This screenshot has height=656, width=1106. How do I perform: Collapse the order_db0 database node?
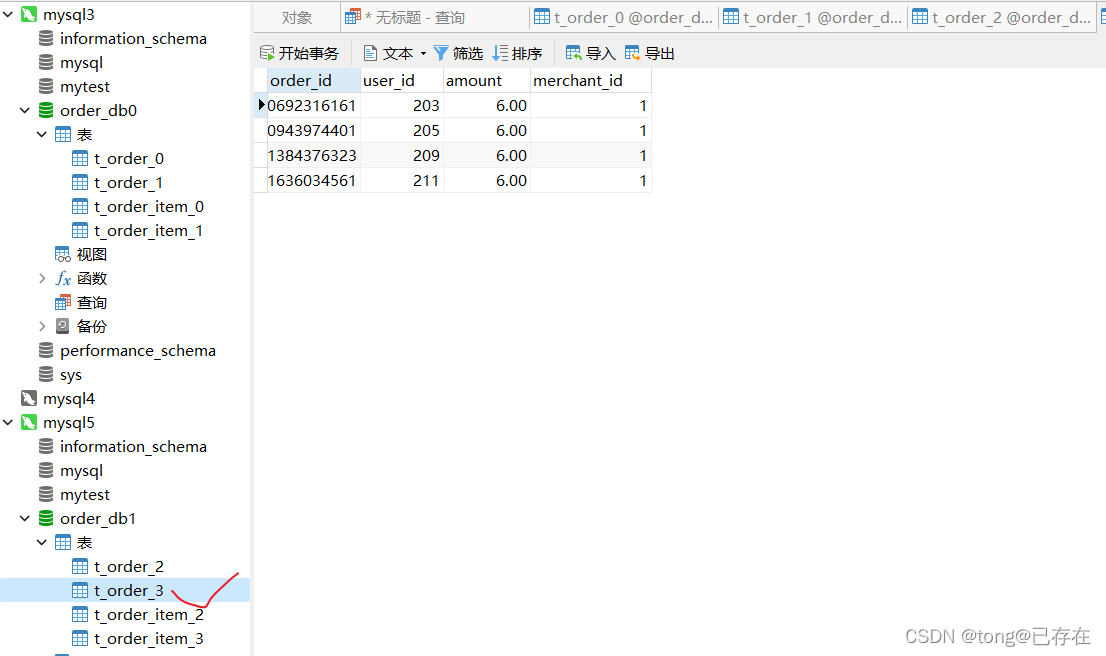[25, 110]
